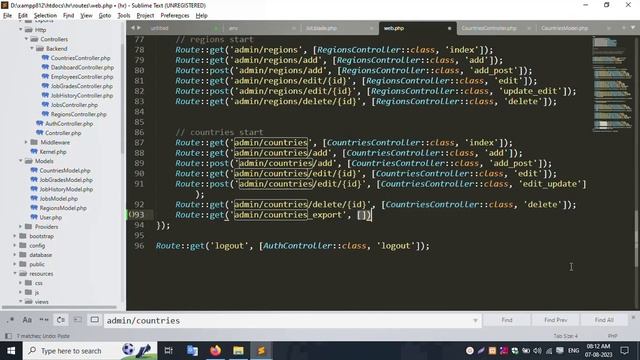Viewport: 640px width, 360px height.
Task: Open JobsModel.php in sidebar
Action: 58,199
